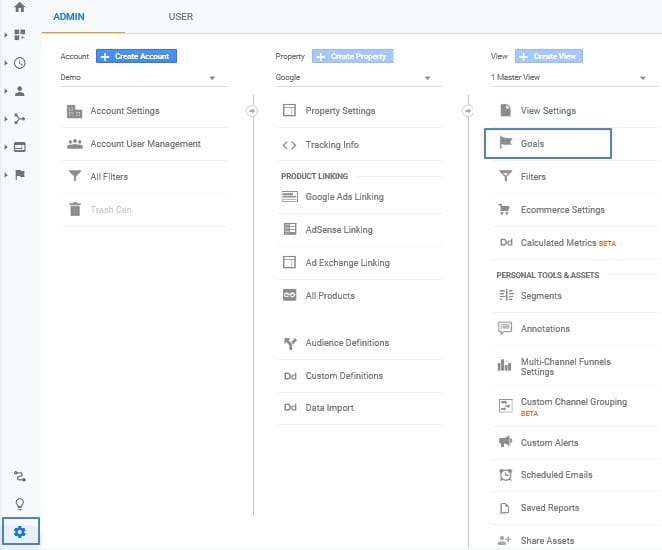Screen dimensions: 662x550
Task: Open the Audience person icon in sidebar
Action: point(20,91)
